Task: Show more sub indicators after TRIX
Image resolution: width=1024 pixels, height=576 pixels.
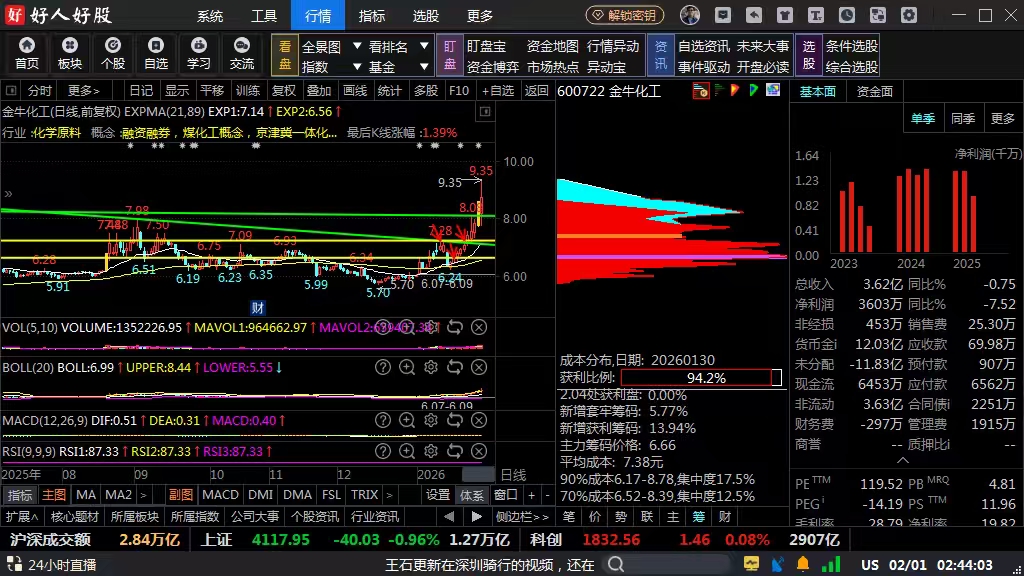Action: (389, 495)
